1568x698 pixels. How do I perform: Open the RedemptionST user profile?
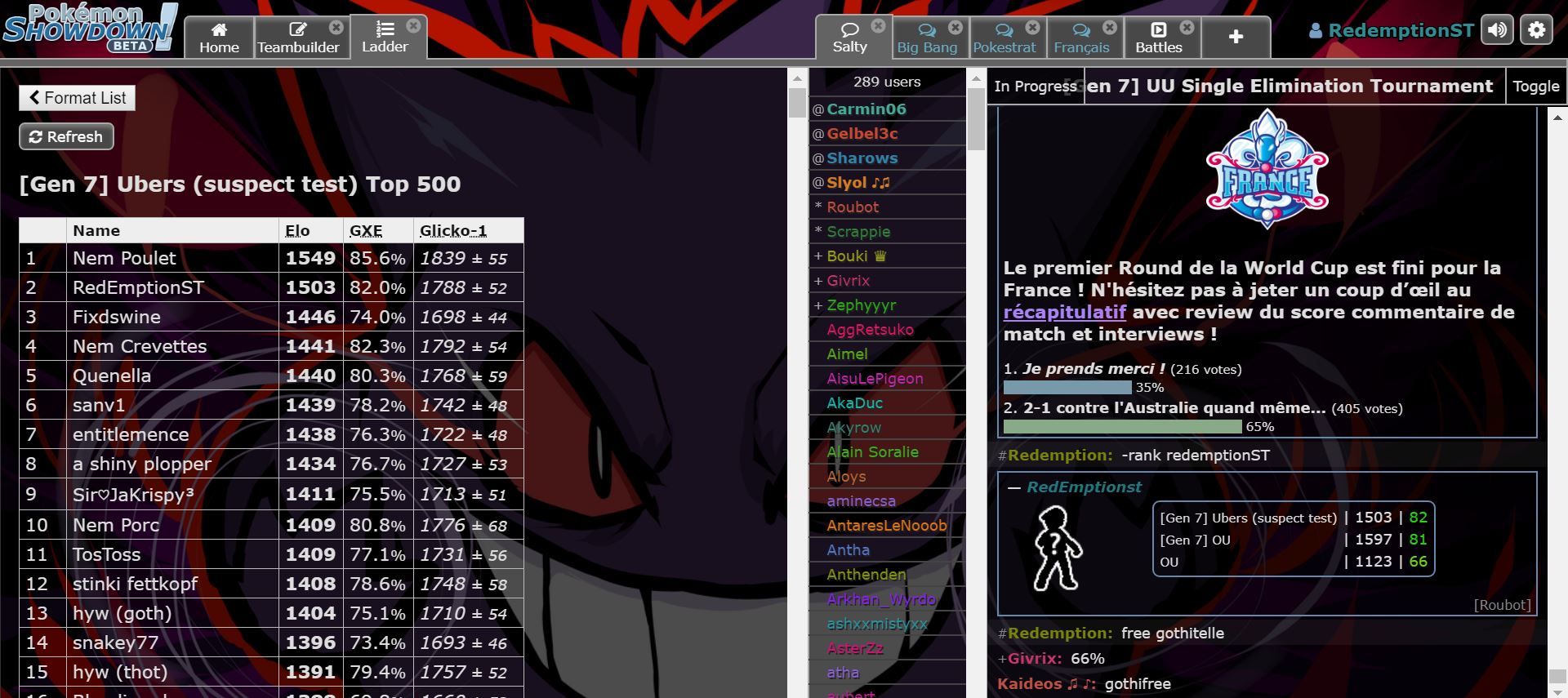[1391, 30]
